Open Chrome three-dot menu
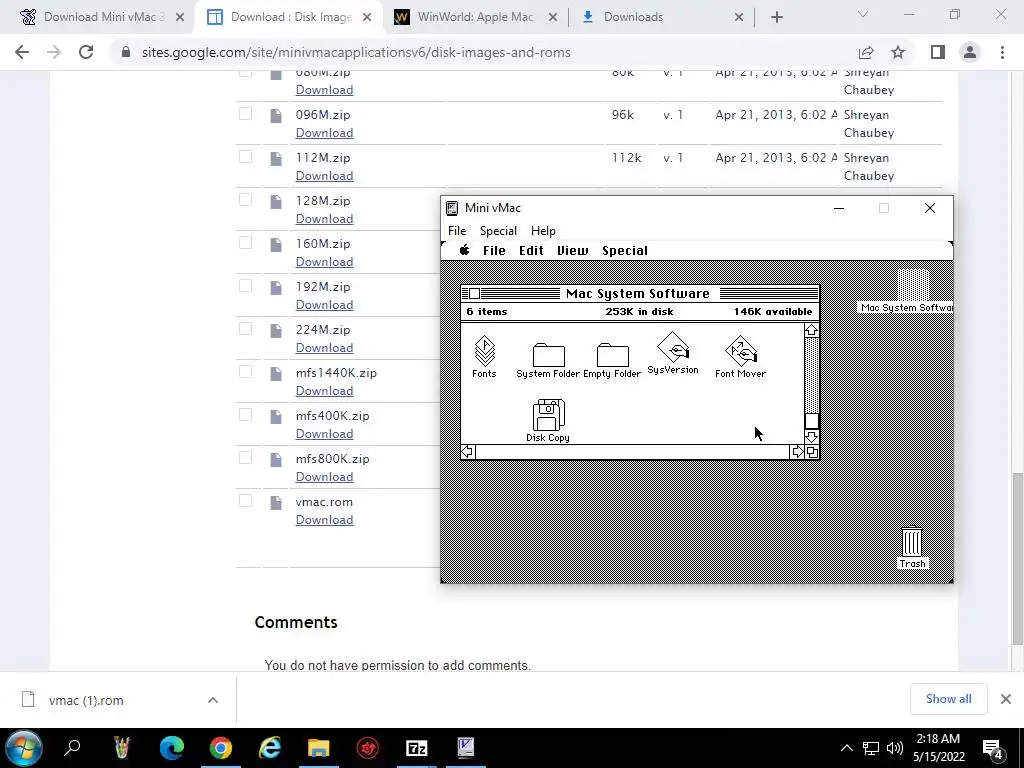 1002,52
